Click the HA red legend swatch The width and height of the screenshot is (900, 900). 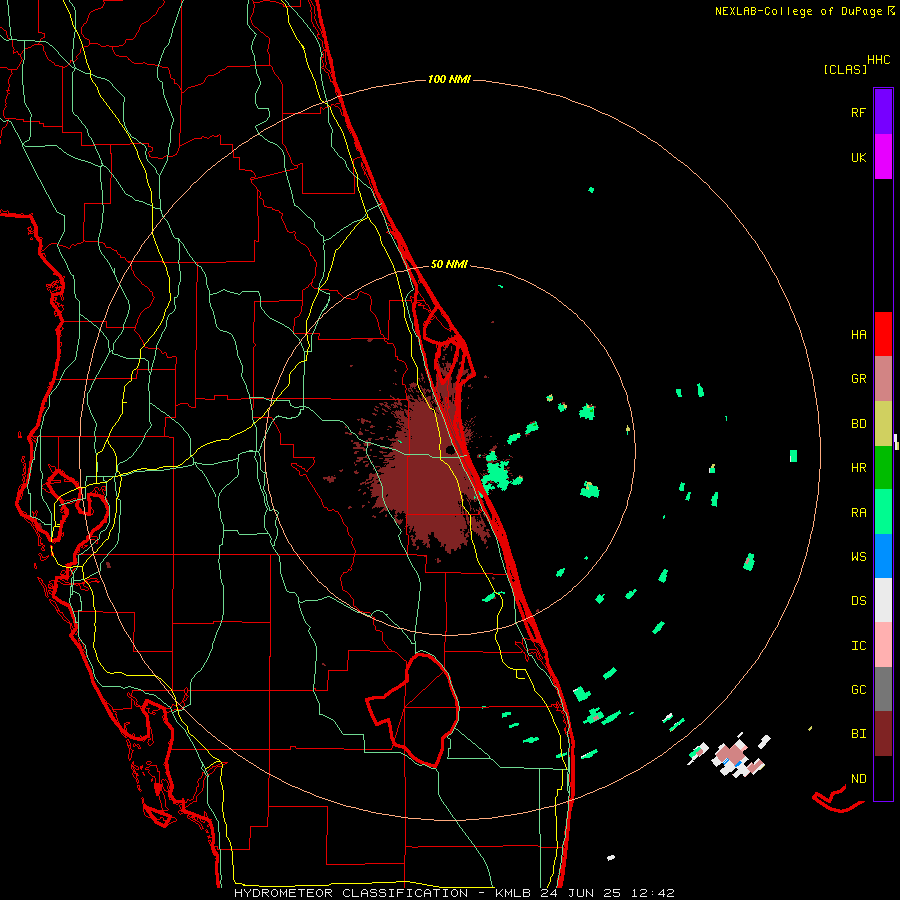point(883,334)
